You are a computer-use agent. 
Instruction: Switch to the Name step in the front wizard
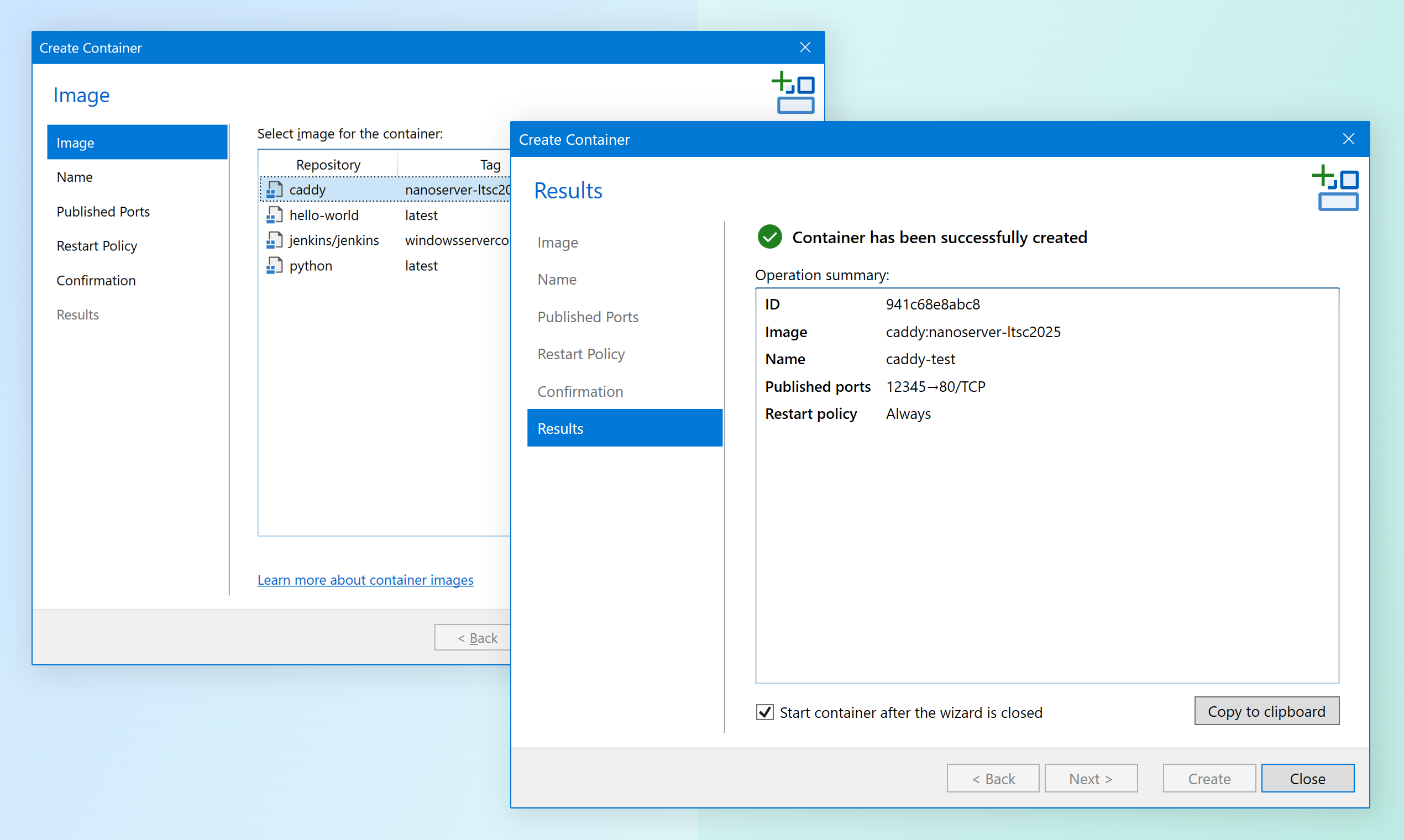pos(557,279)
